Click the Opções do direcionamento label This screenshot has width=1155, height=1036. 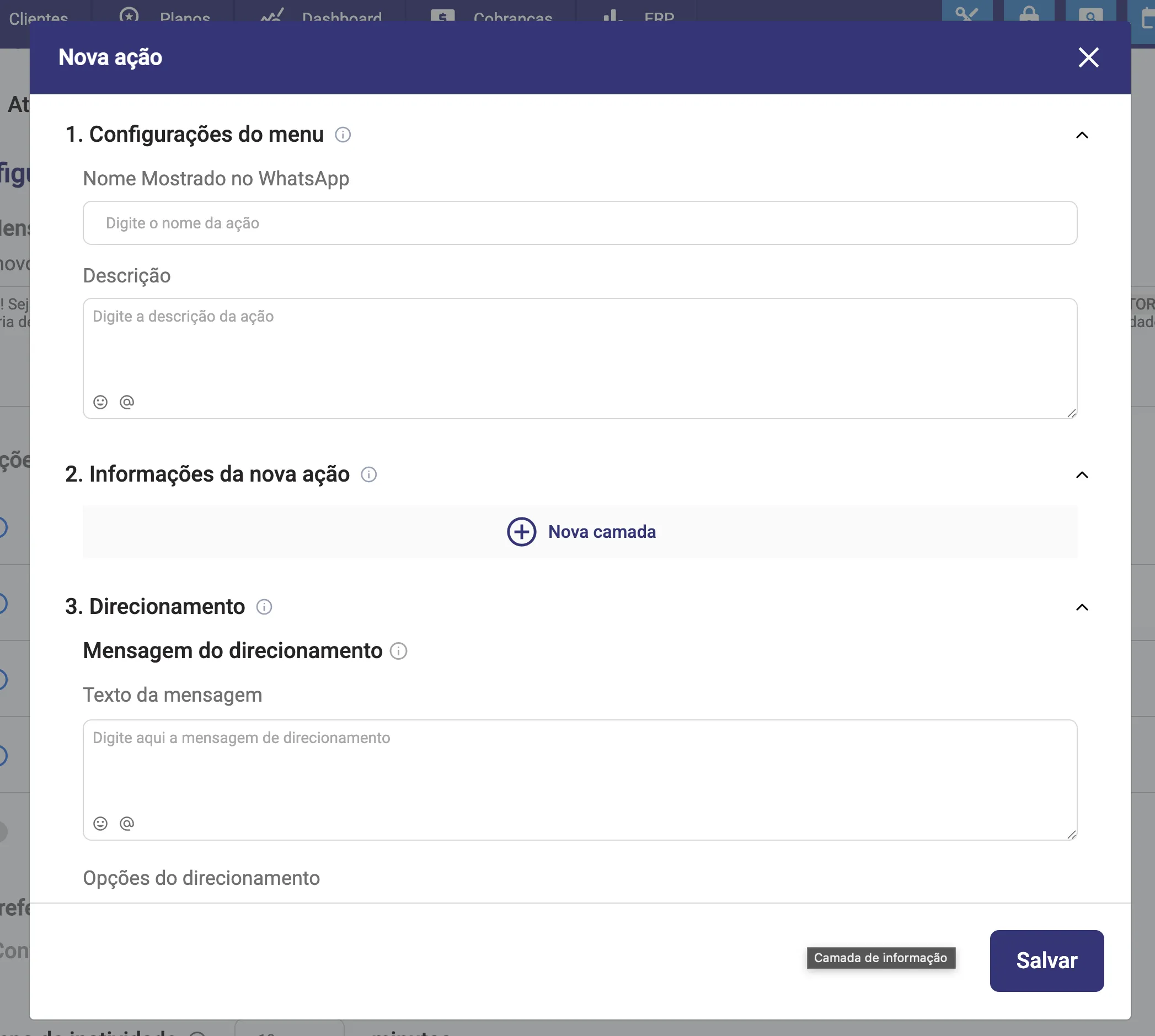pyautogui.click(x=201, y=878)
